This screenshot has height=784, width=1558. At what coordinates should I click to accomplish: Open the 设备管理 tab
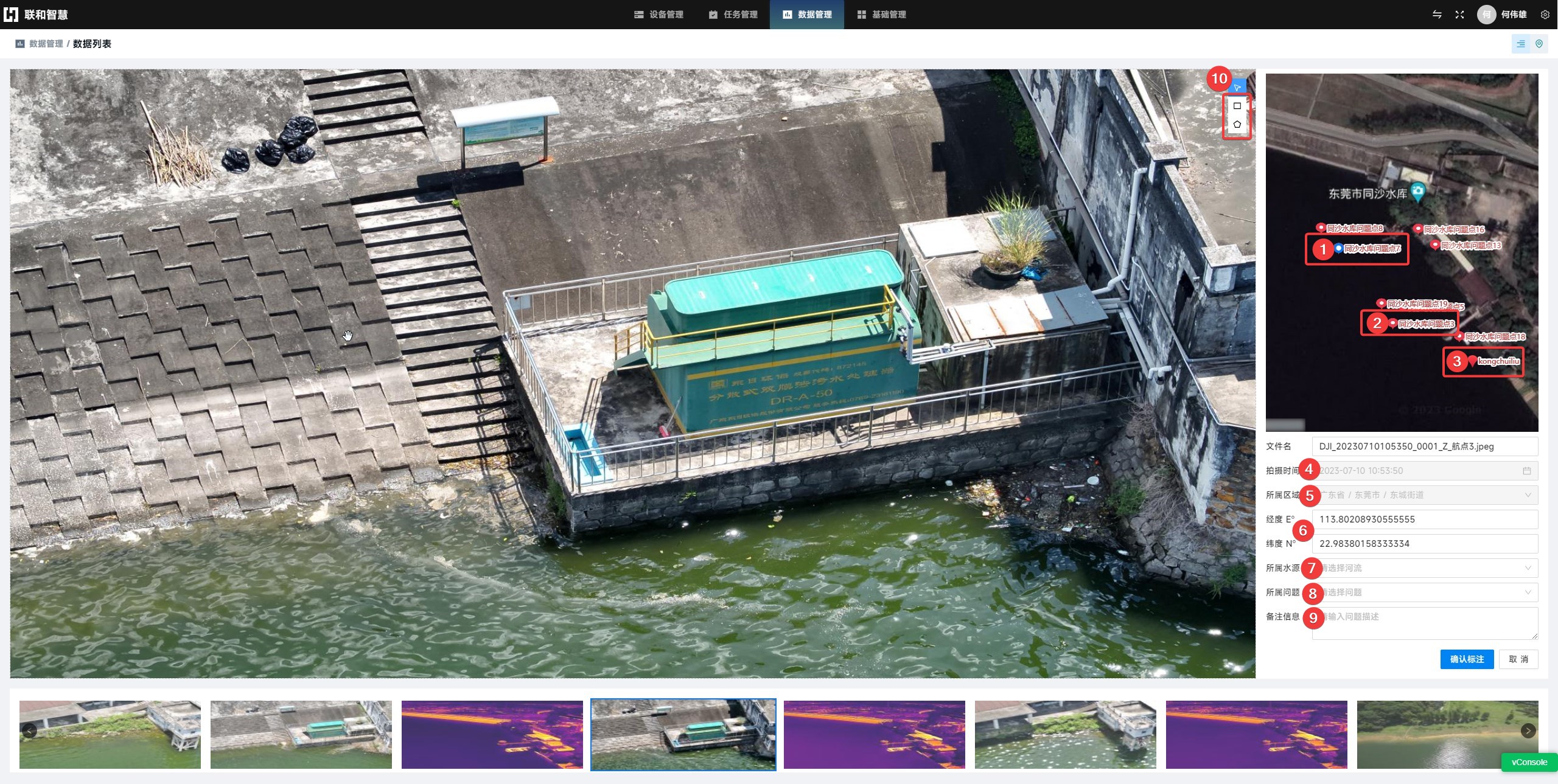[x=658, y=15]
